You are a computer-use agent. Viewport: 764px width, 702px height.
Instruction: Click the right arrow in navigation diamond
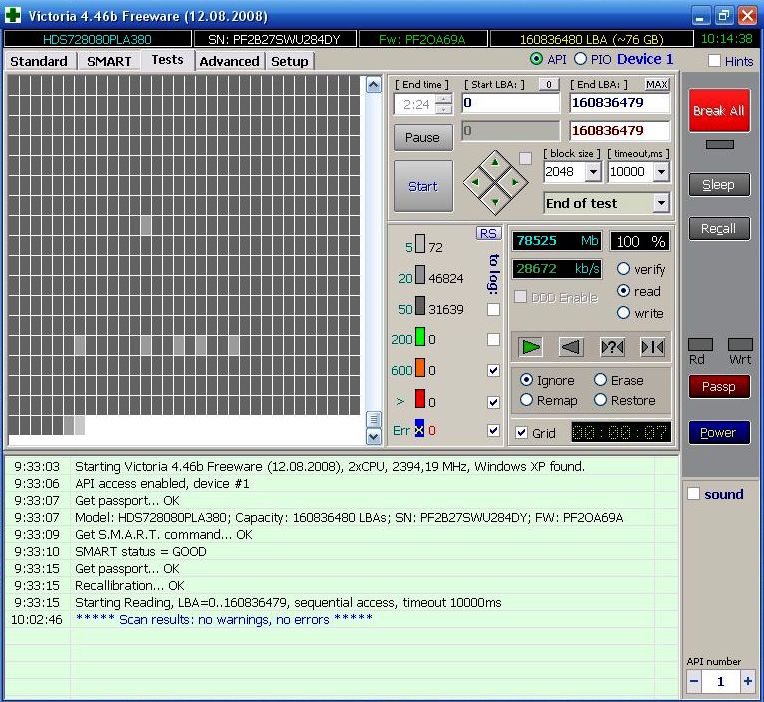tap(514, 182)
